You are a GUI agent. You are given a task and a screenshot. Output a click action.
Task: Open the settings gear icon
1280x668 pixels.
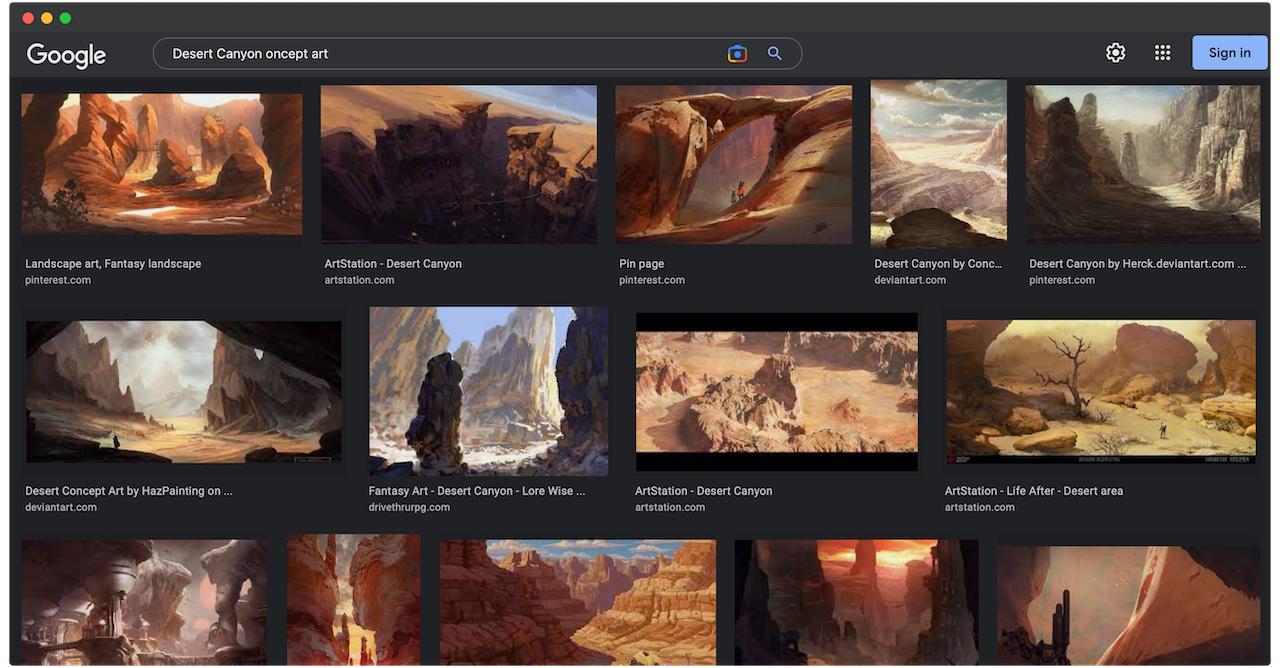1115,53
